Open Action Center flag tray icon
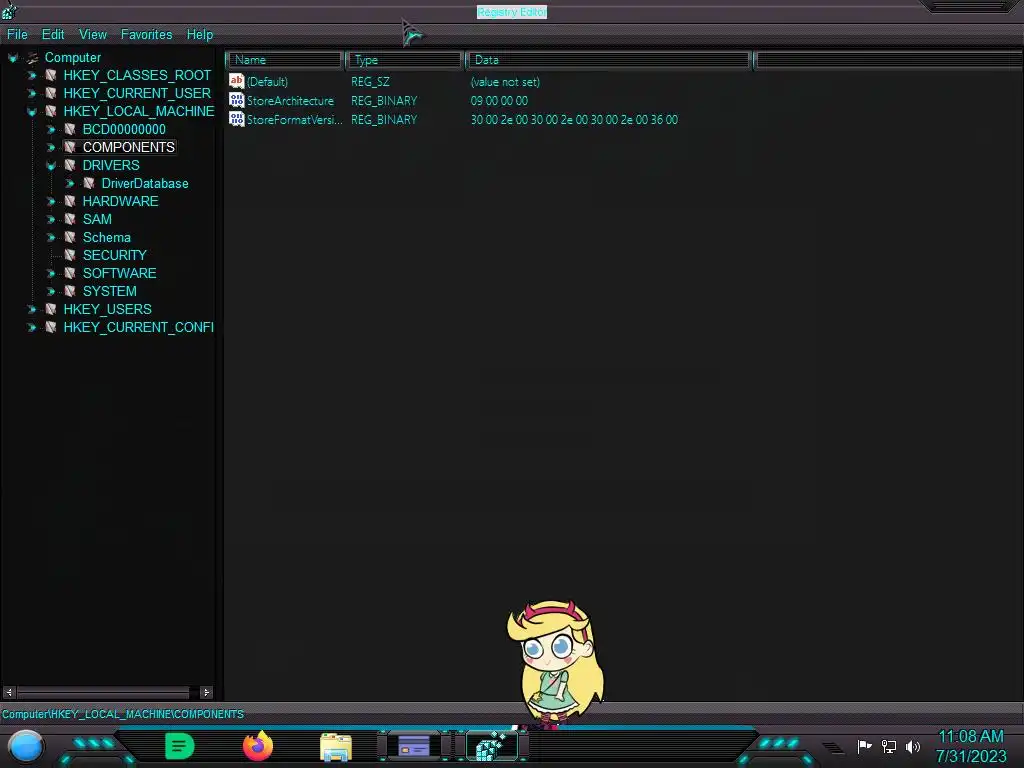Viewport: 1024px width, 768px height. 864,746
